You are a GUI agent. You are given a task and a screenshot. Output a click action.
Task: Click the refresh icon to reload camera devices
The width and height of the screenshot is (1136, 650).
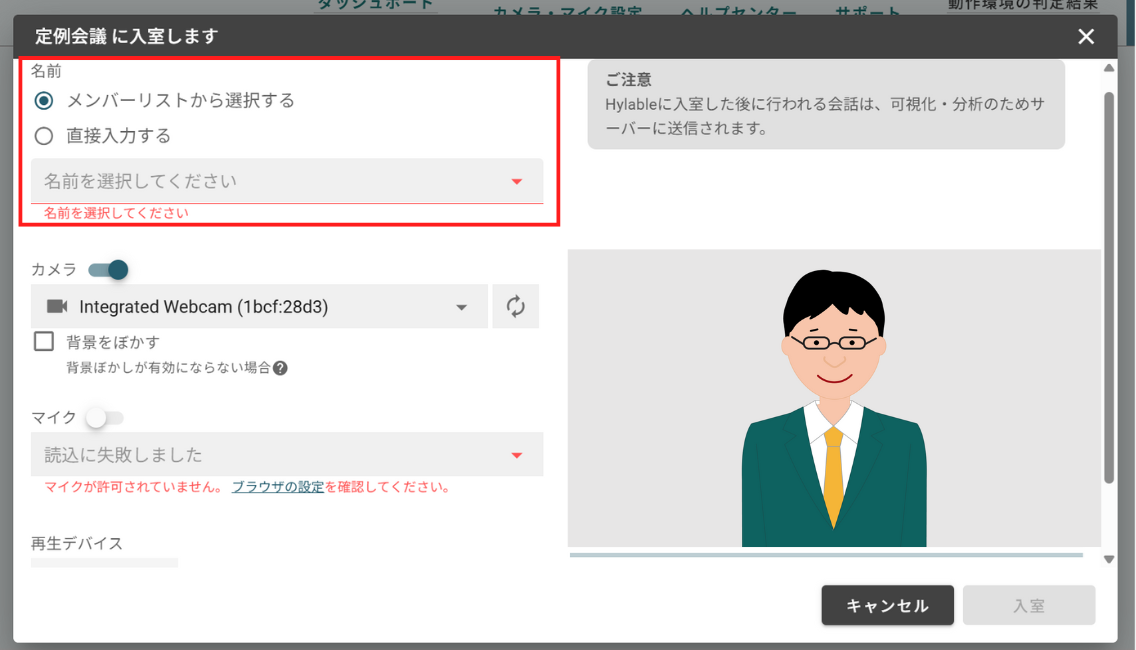point(515,306)
